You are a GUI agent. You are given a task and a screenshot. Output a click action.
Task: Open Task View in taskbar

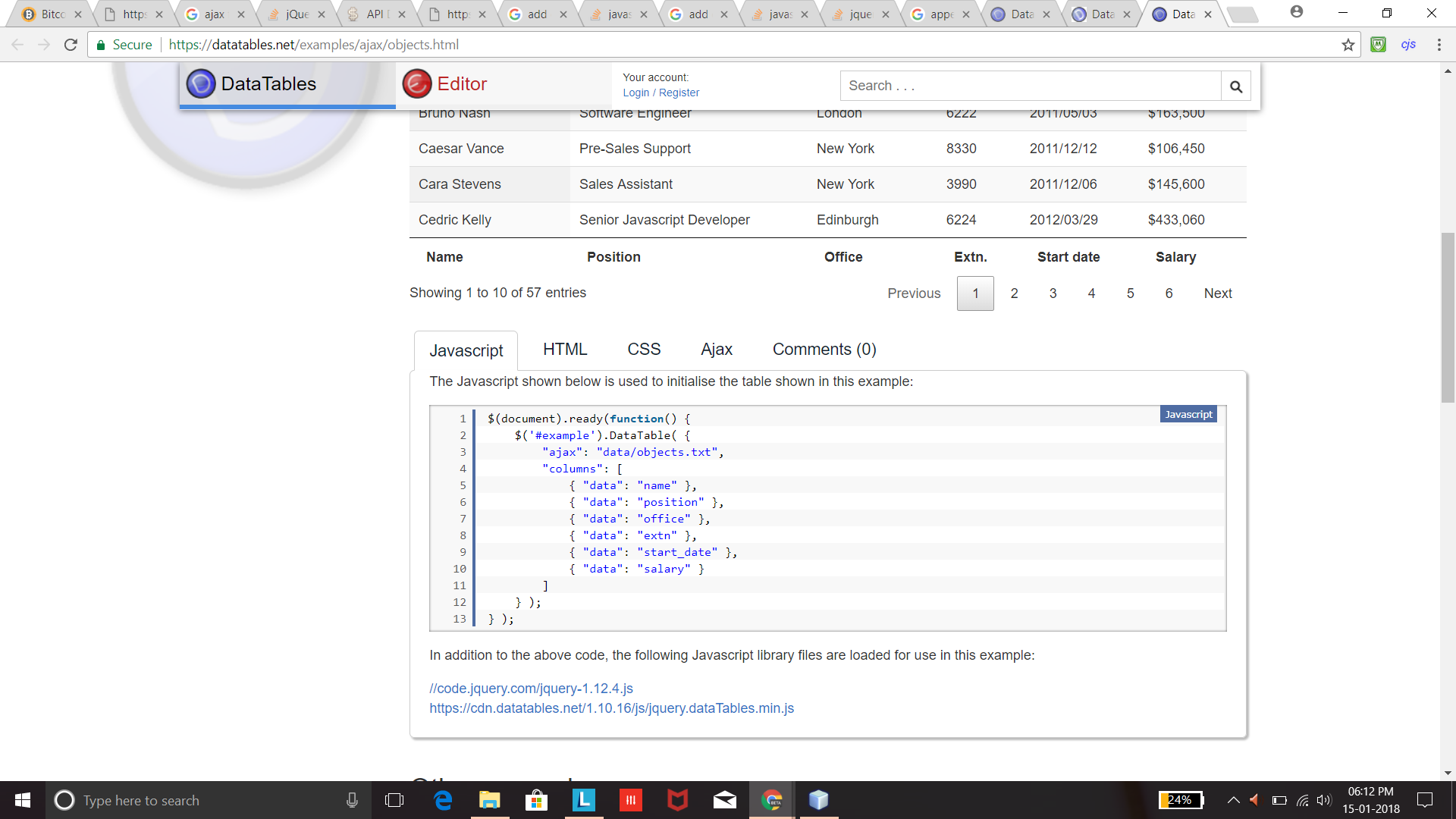394,800
